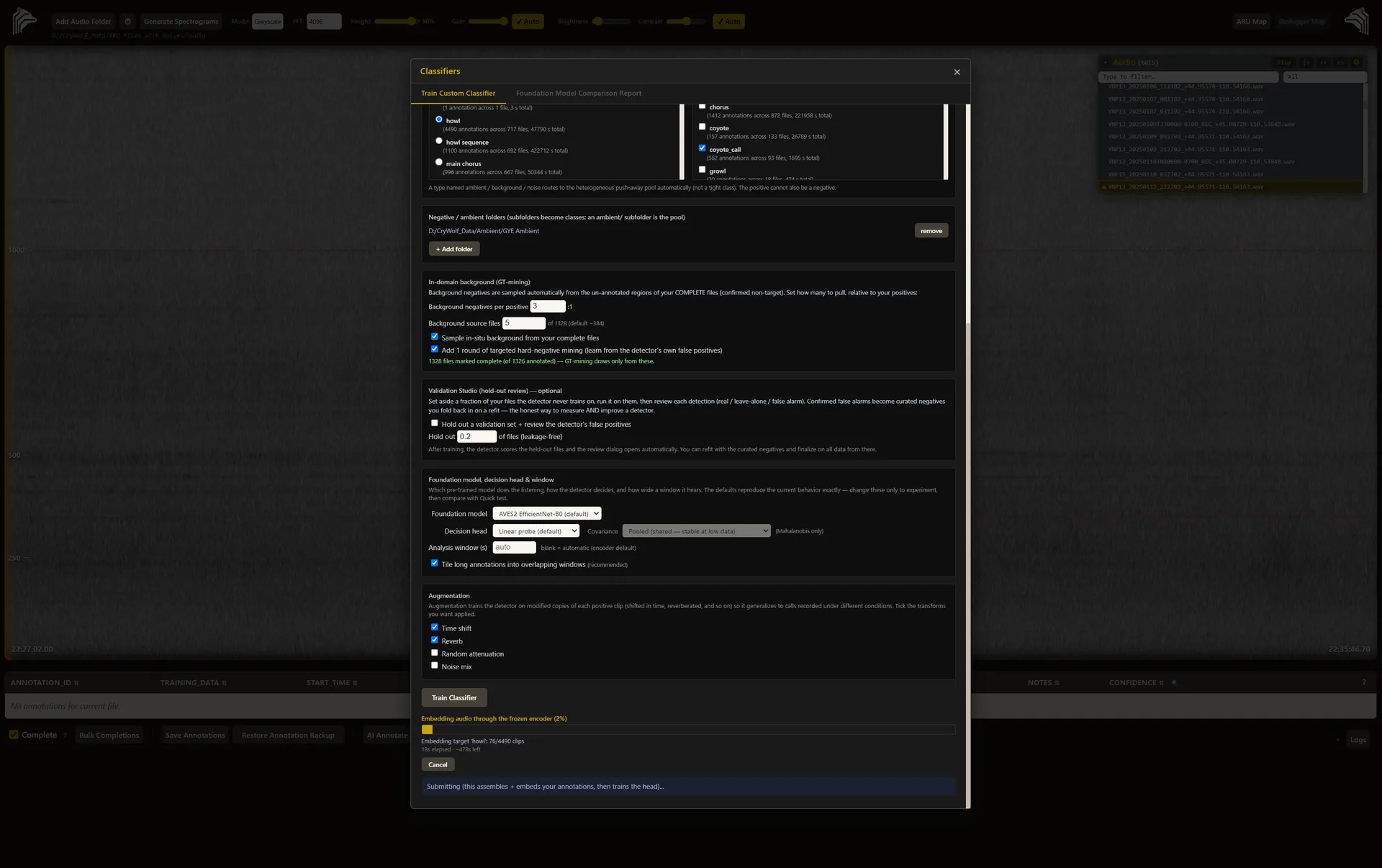
Task: Click the Add folder button
Action: pos(454,249)
